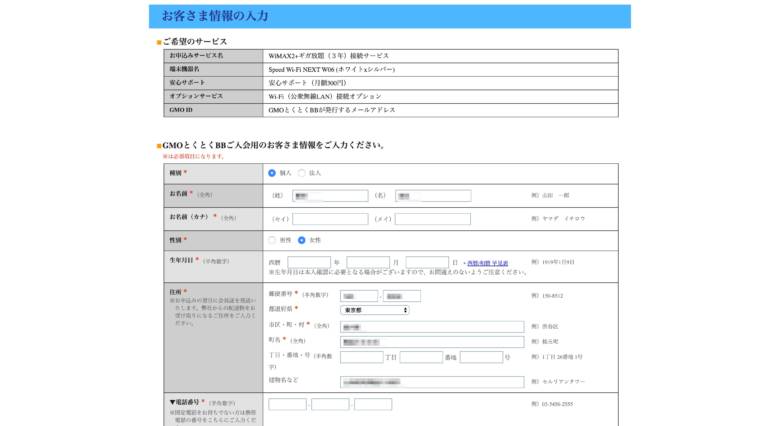
Task: Click the birth month field before 月
Action: point(368,262)
